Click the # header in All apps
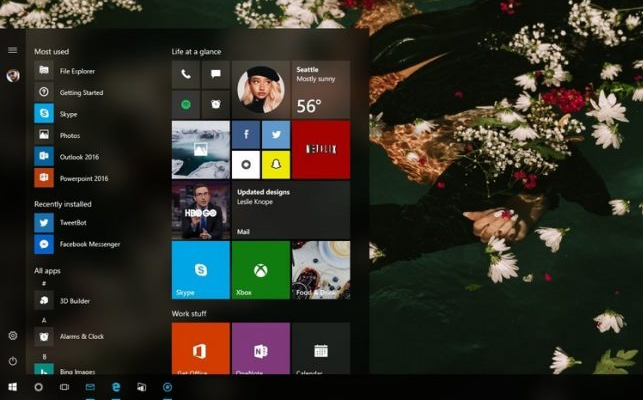The image size is (643, 400). [44, 285]
